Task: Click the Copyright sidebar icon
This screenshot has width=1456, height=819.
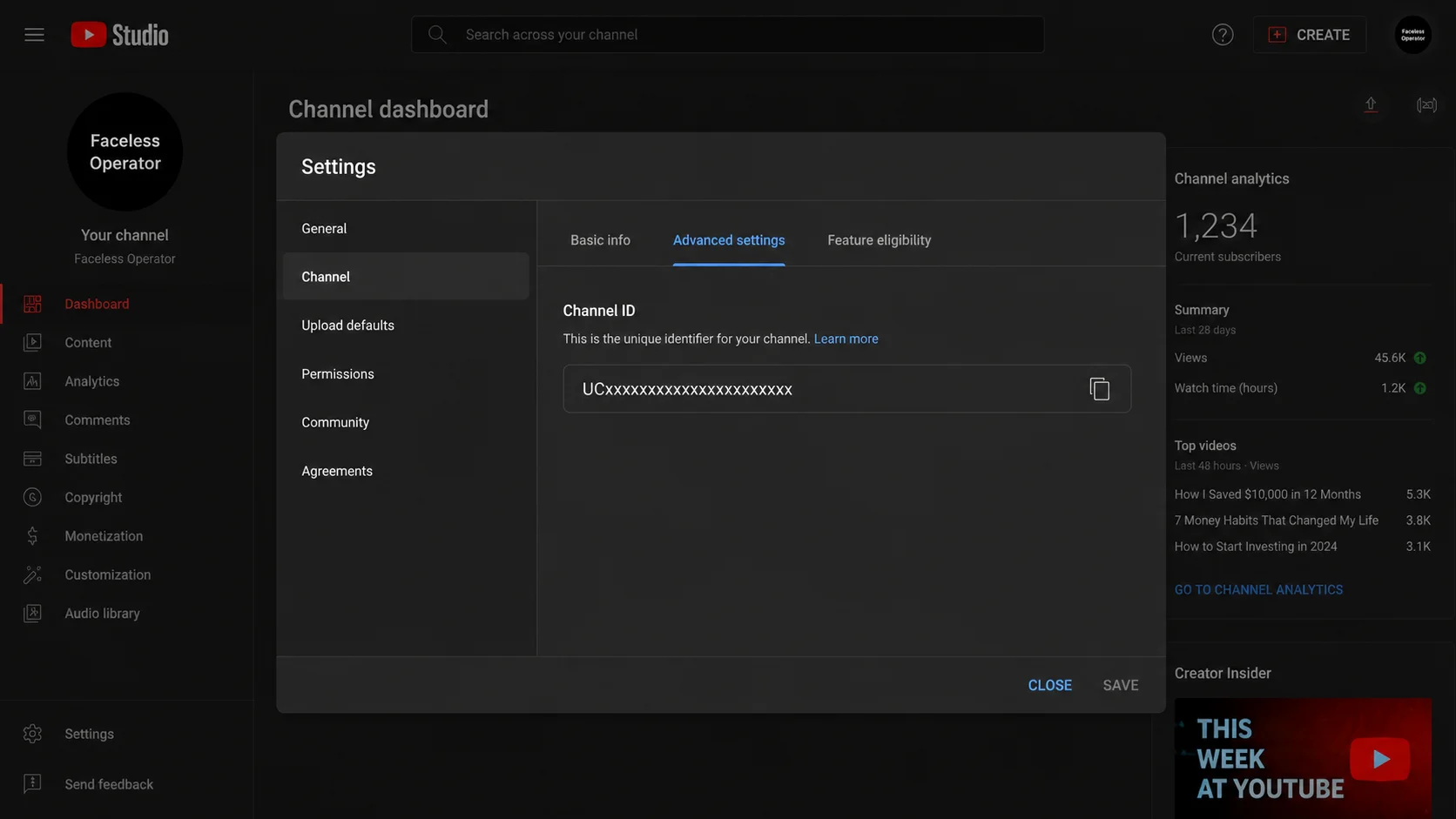Action: click(x=32, y=497)
